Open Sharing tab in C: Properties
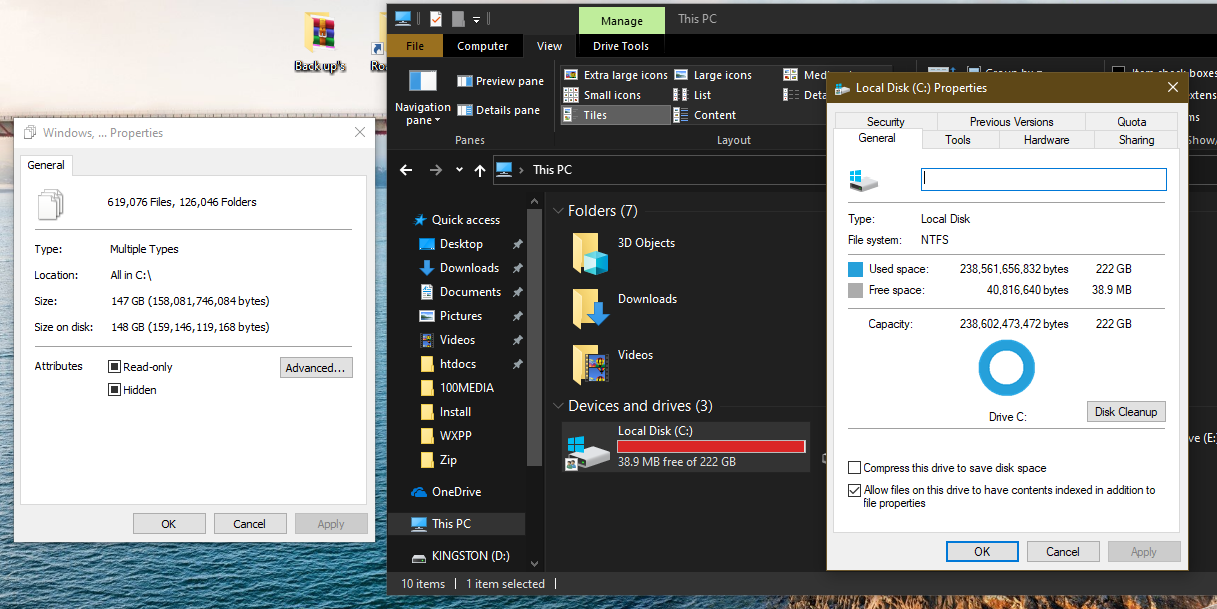Screen dimensions: 1217x609 pos(1136,140)
